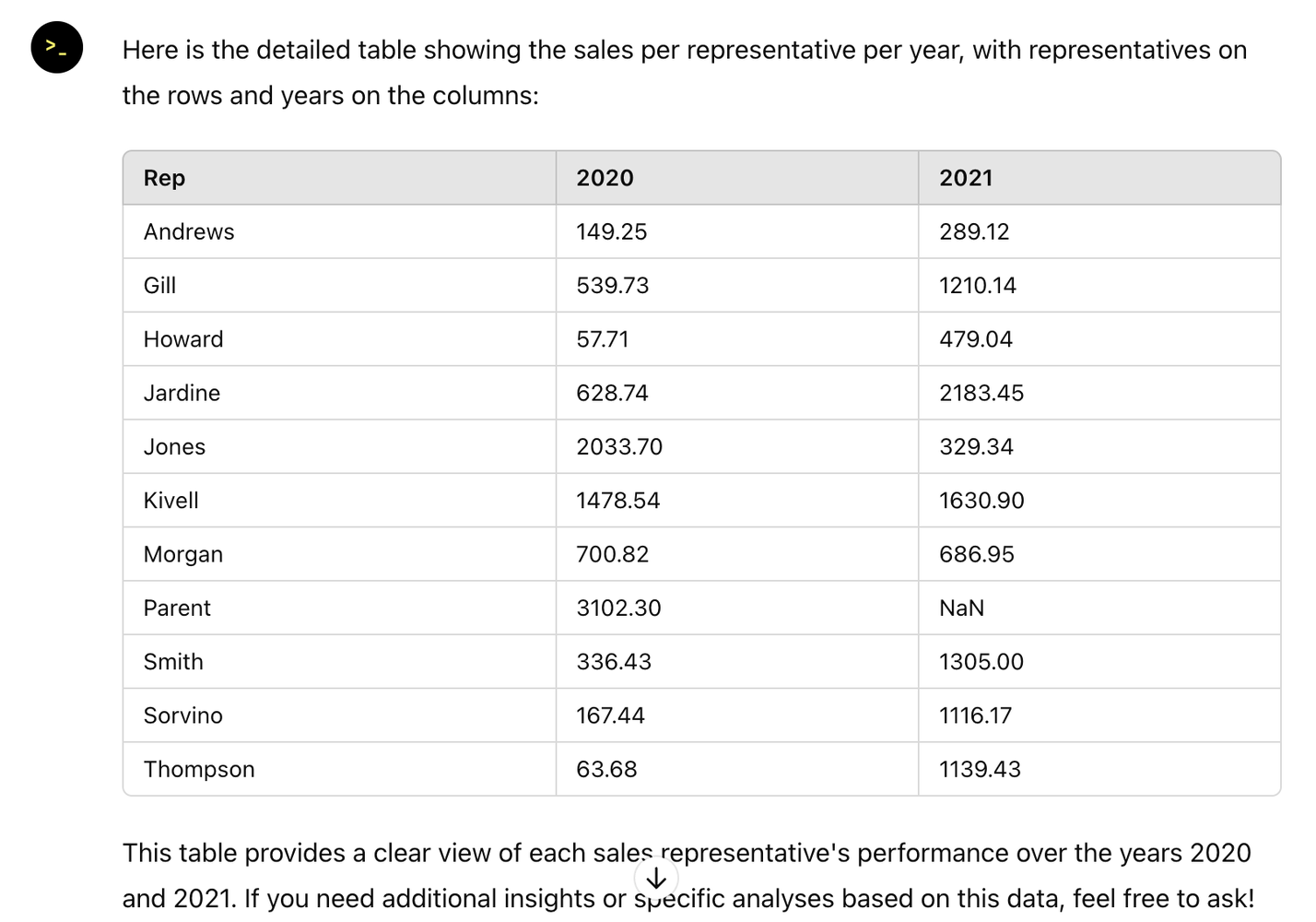The image size is (1316, 922).
Task: Select the Sorvino name cell
Action: [182, 715]
